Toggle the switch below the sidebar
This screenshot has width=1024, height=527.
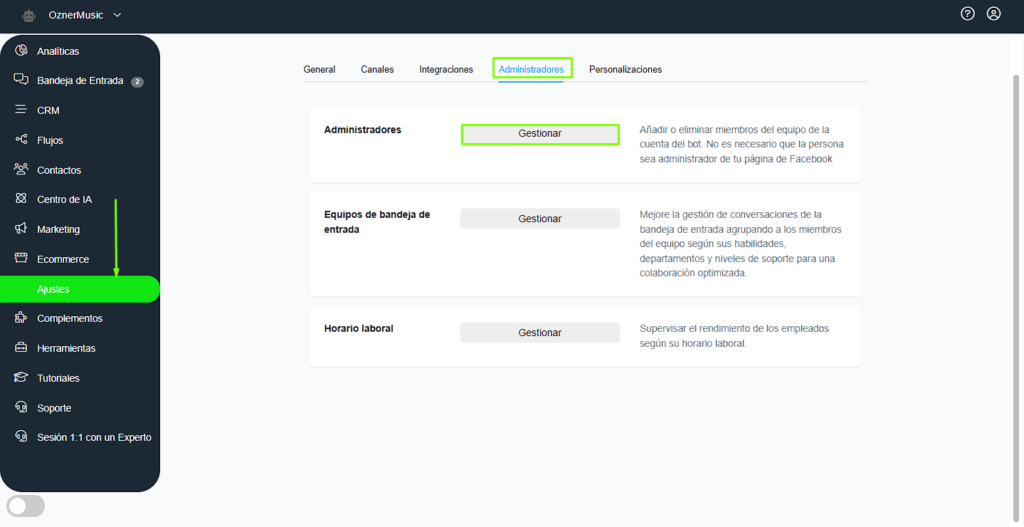[26, 506]
